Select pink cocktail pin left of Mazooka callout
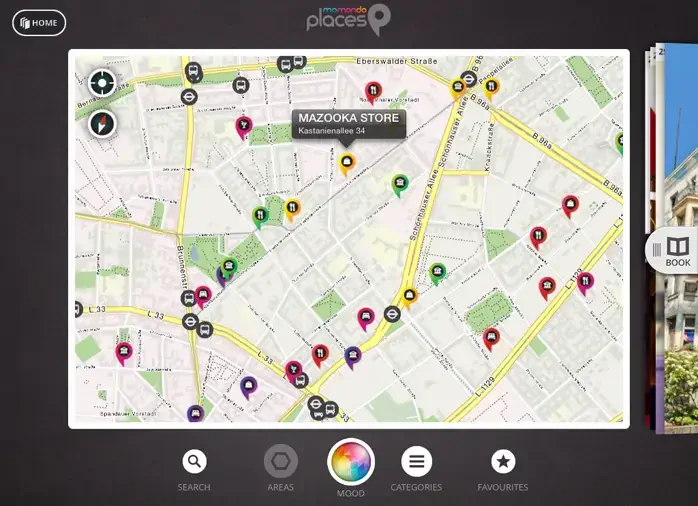 pos(243,127)
